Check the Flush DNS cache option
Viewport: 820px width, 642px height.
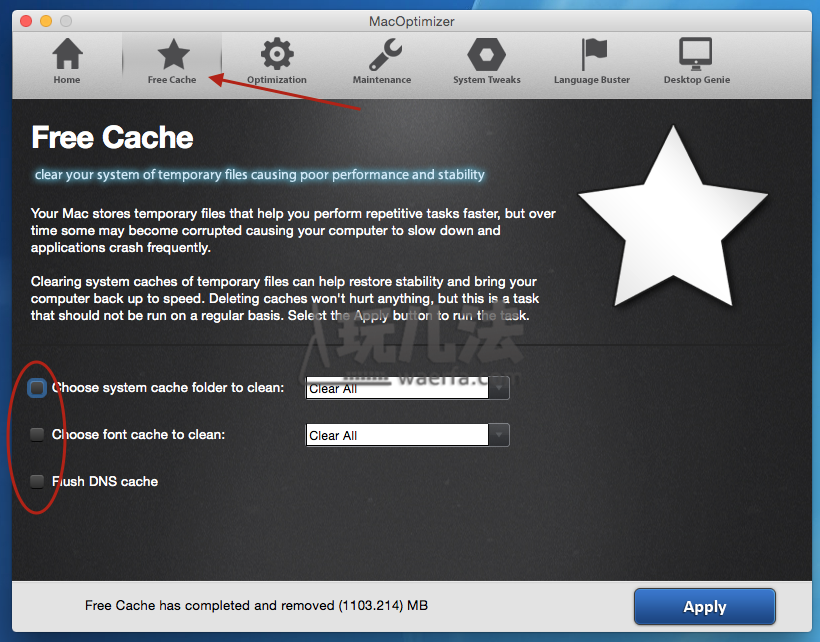(x=37, y=481)
